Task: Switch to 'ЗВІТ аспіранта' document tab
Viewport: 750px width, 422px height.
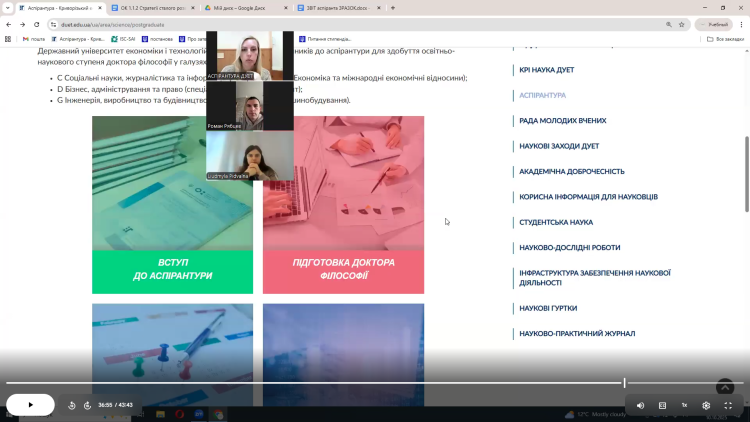Action: [335, 7]
